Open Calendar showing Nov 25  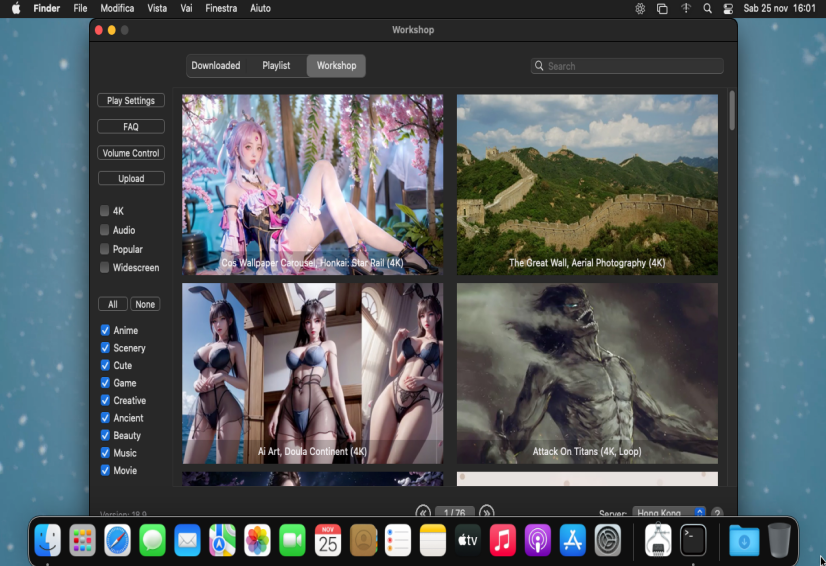pos(328,540)
